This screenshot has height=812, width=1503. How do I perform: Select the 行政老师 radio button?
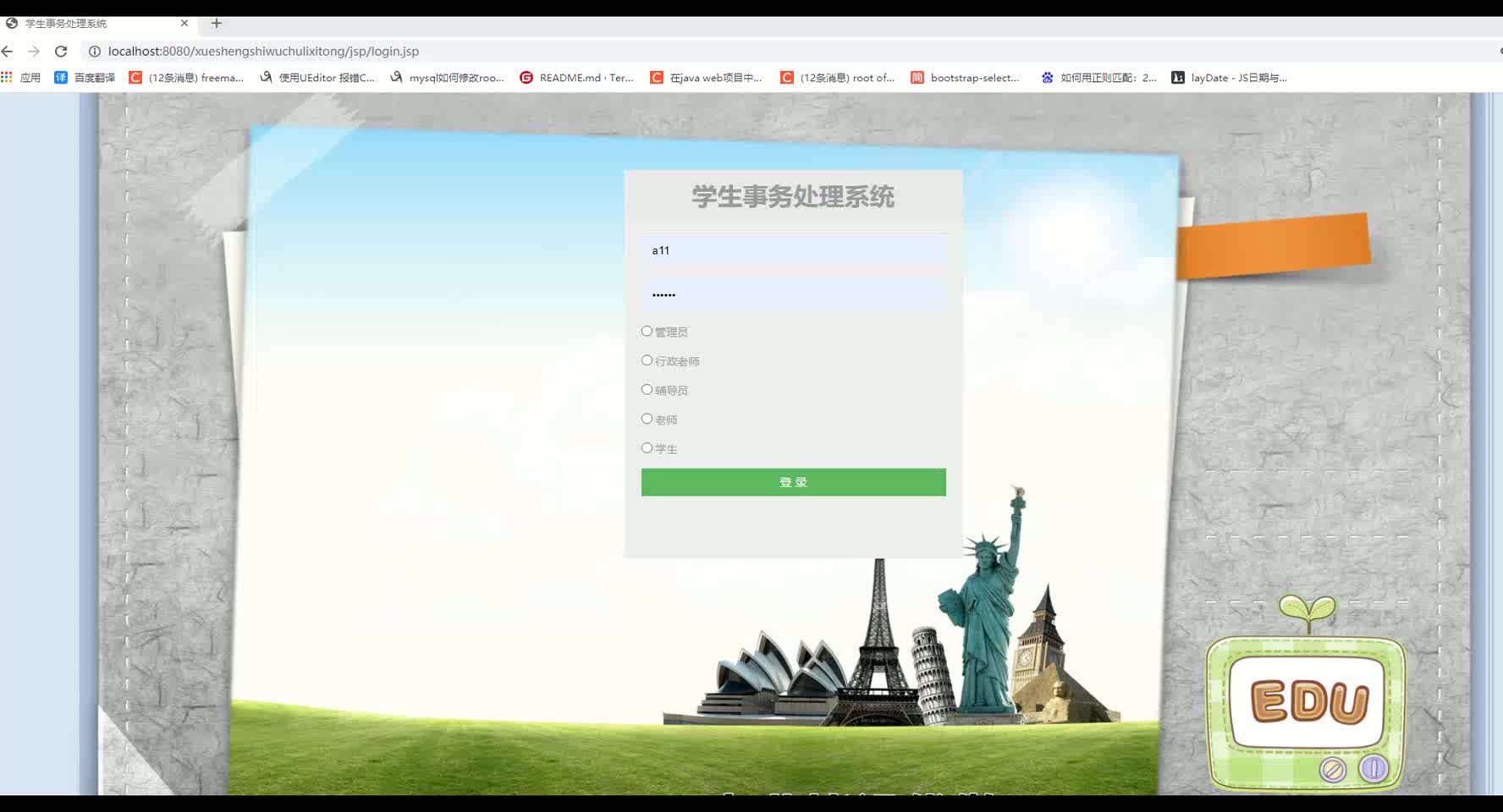click(647, 360)
